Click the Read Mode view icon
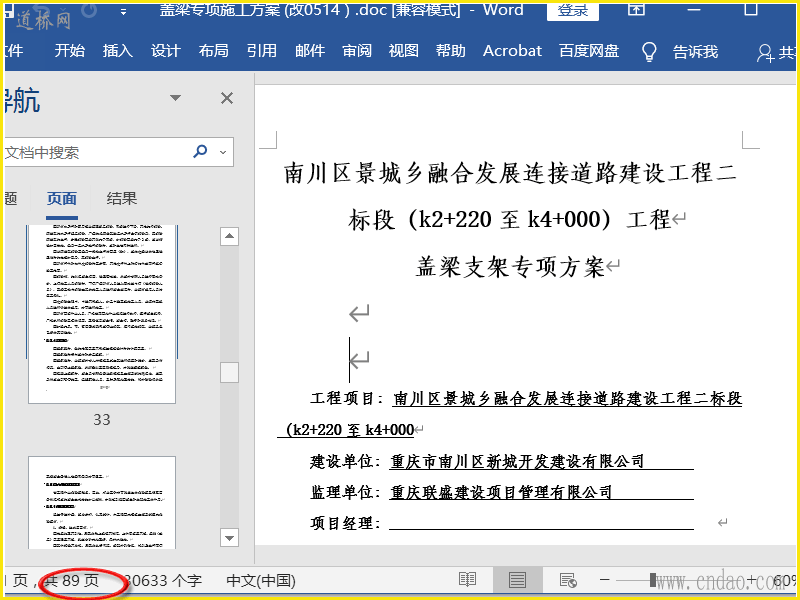 (x=467, y=580)
